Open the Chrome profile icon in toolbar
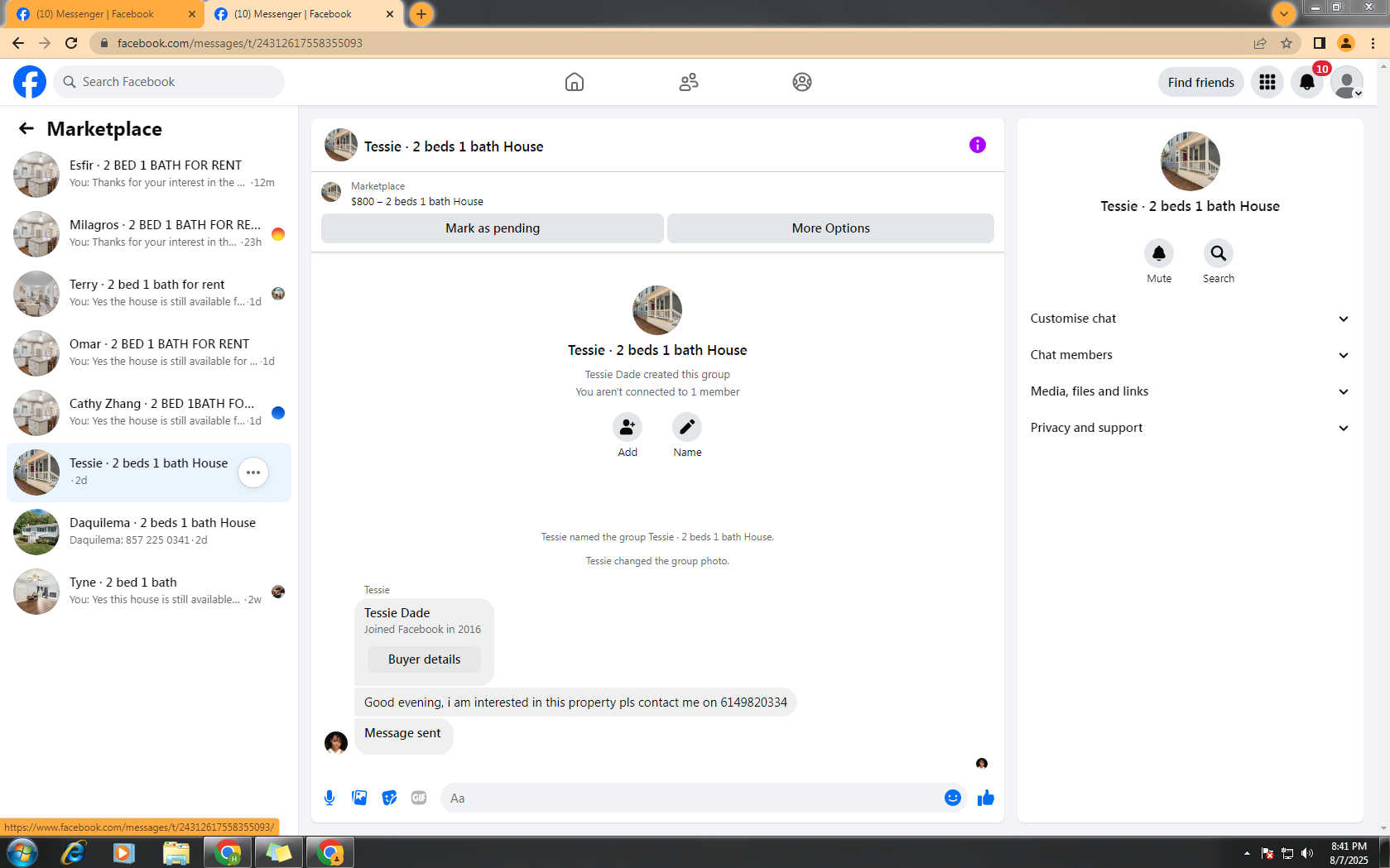1390x868 pixels. (x=1346, y=43)
